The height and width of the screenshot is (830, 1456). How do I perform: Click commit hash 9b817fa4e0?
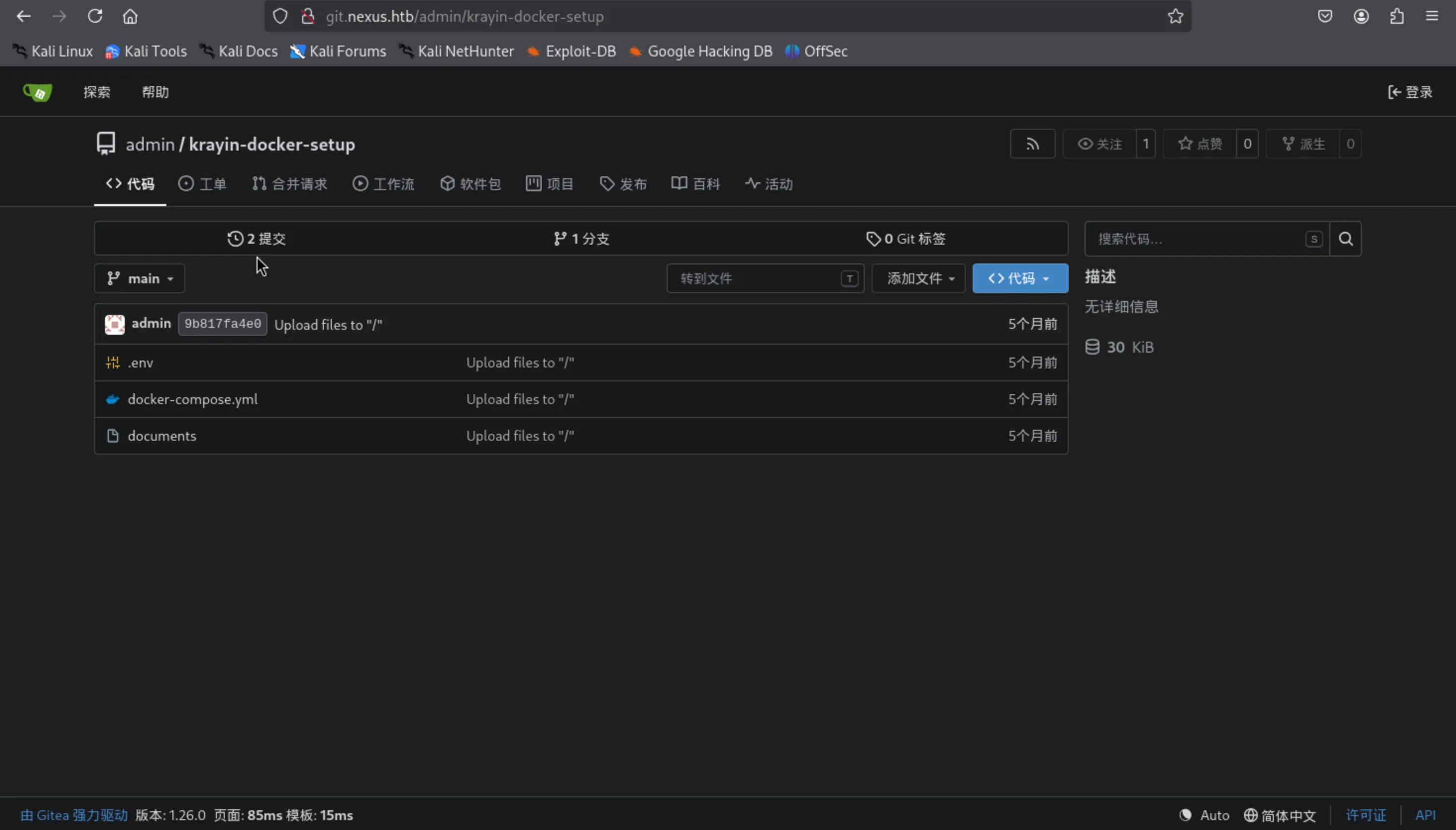coord(222,324)
